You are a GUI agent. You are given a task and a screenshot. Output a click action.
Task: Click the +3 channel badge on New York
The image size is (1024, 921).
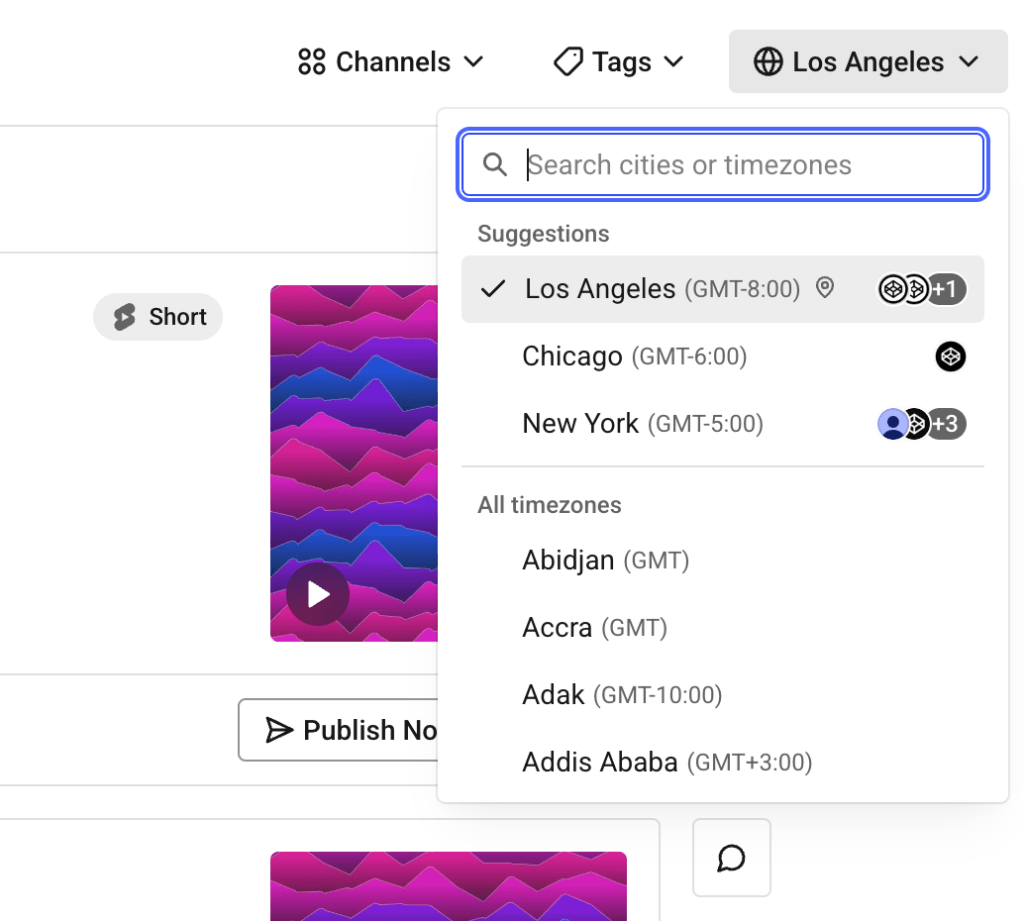coord(946,424)
